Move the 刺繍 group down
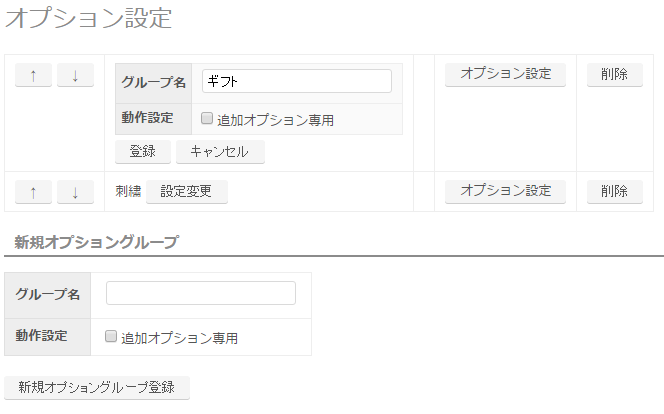Screen dimensions: 664x414 click(x=75, y=192)
